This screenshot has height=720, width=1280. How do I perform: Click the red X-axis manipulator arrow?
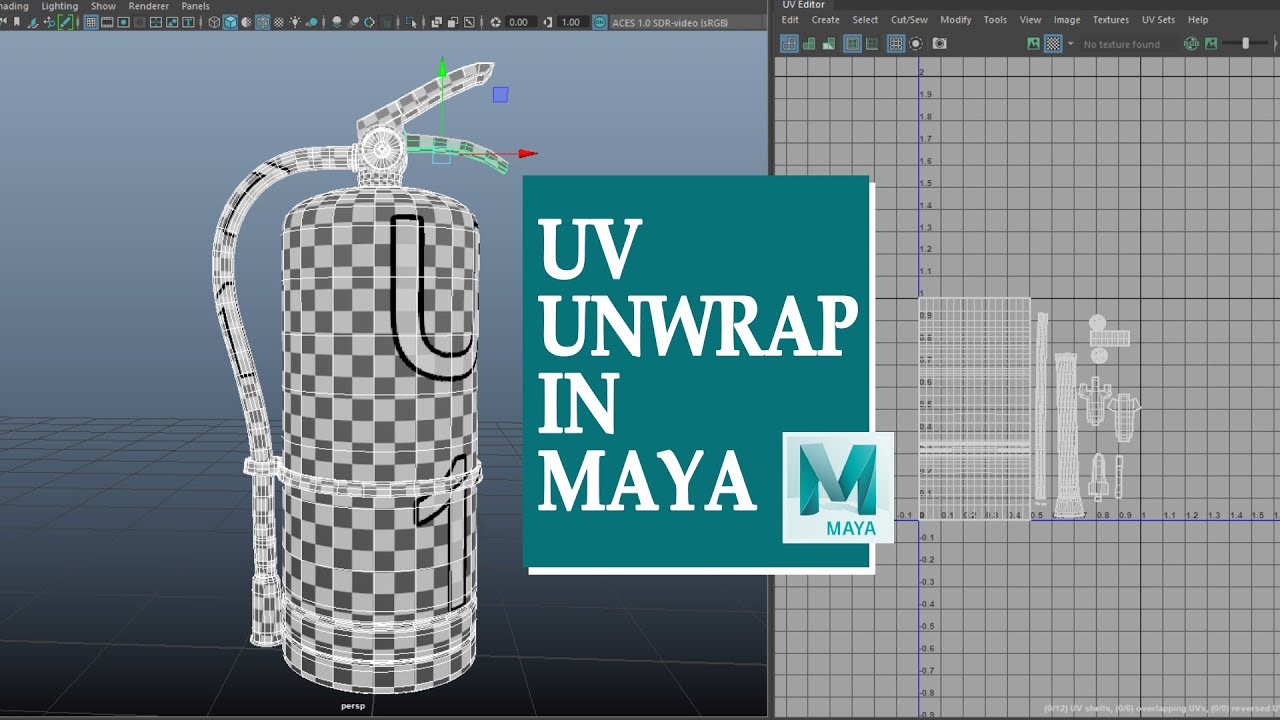click(528, 154)
